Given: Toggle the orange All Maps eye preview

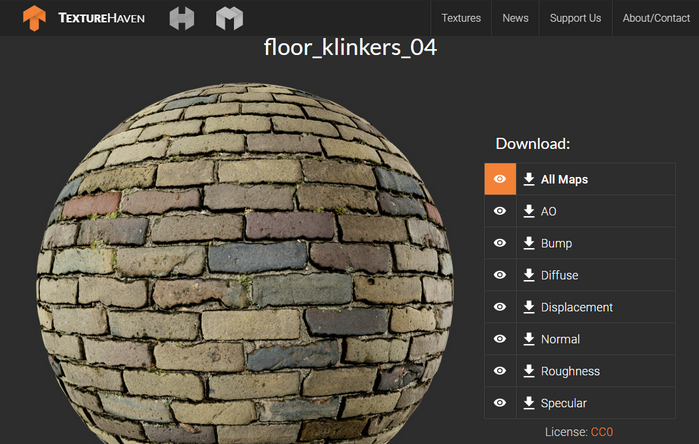Looking at the screenshot, I should (500, 179).
